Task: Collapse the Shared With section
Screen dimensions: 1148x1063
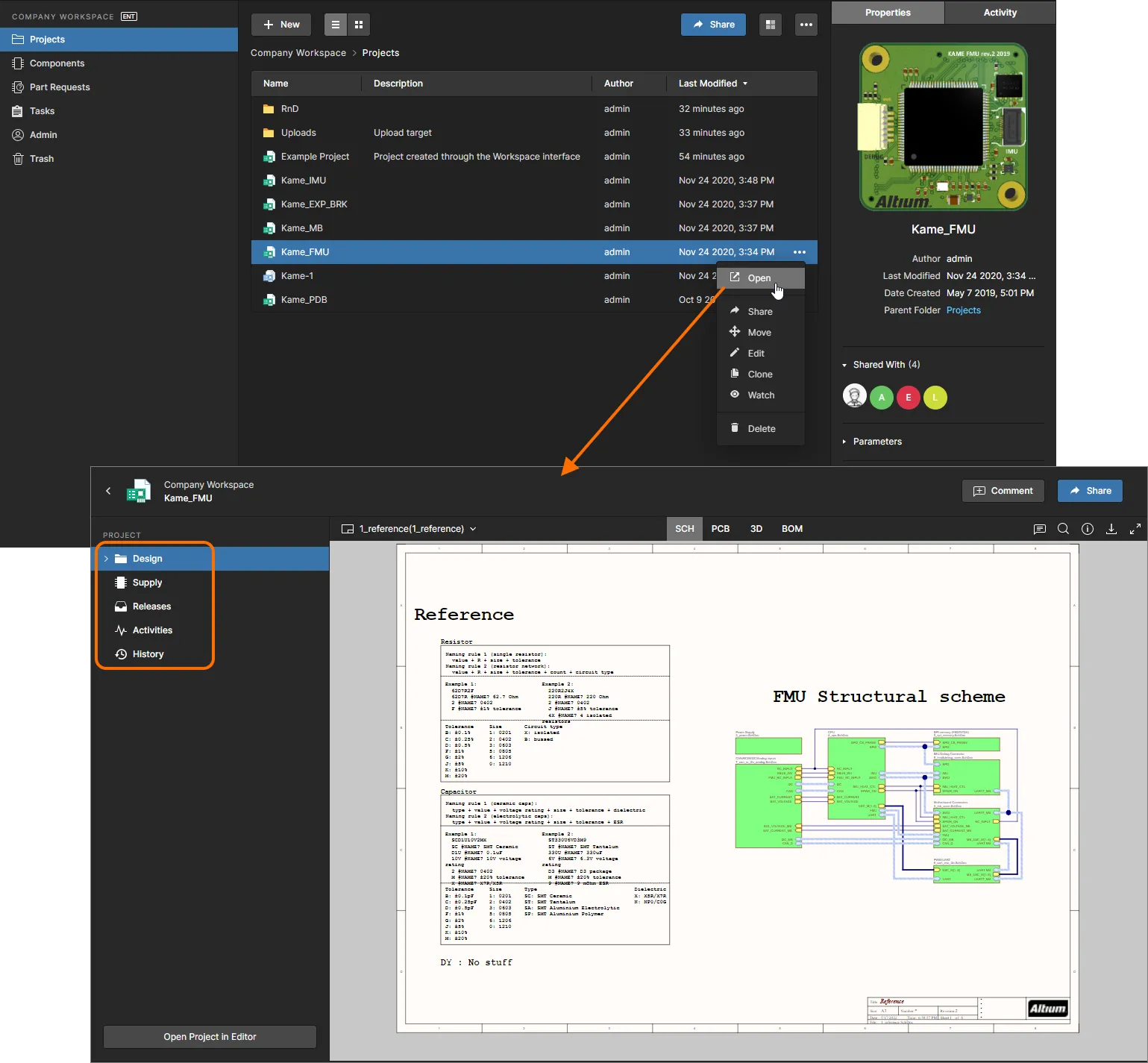Action: point(844,366)
